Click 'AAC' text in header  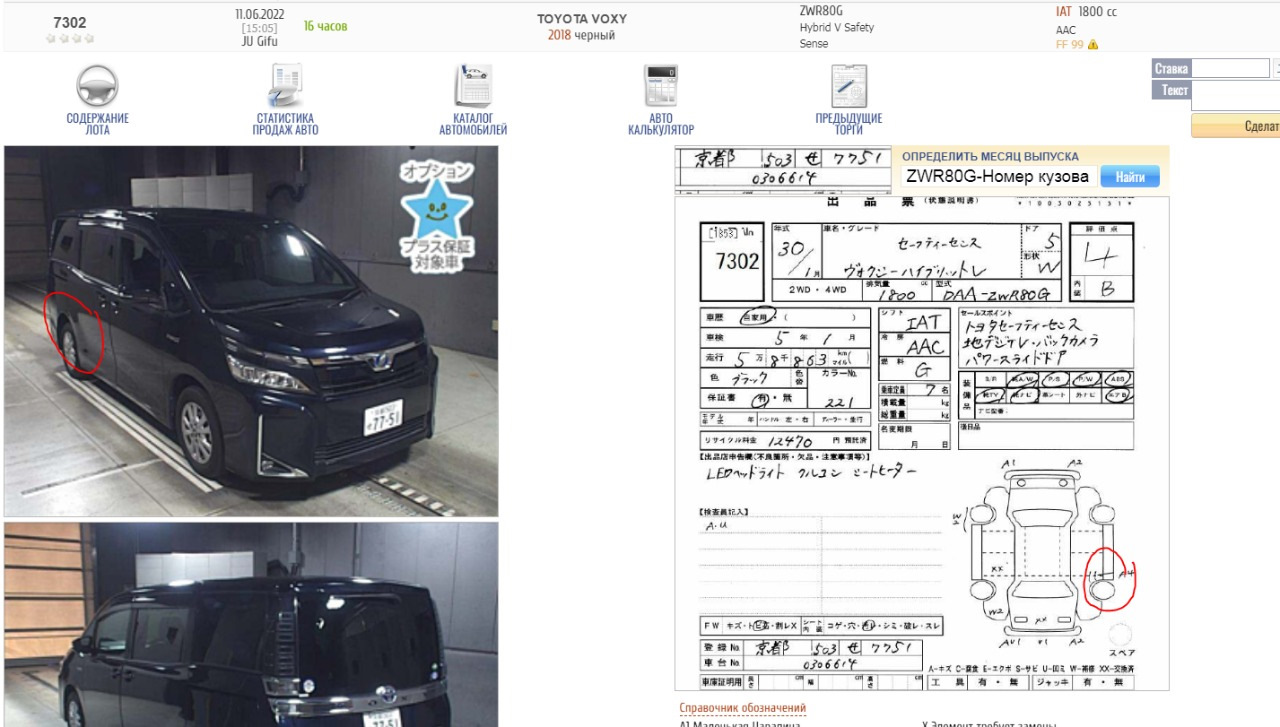pyautogui.click(x=1066, y=31)
